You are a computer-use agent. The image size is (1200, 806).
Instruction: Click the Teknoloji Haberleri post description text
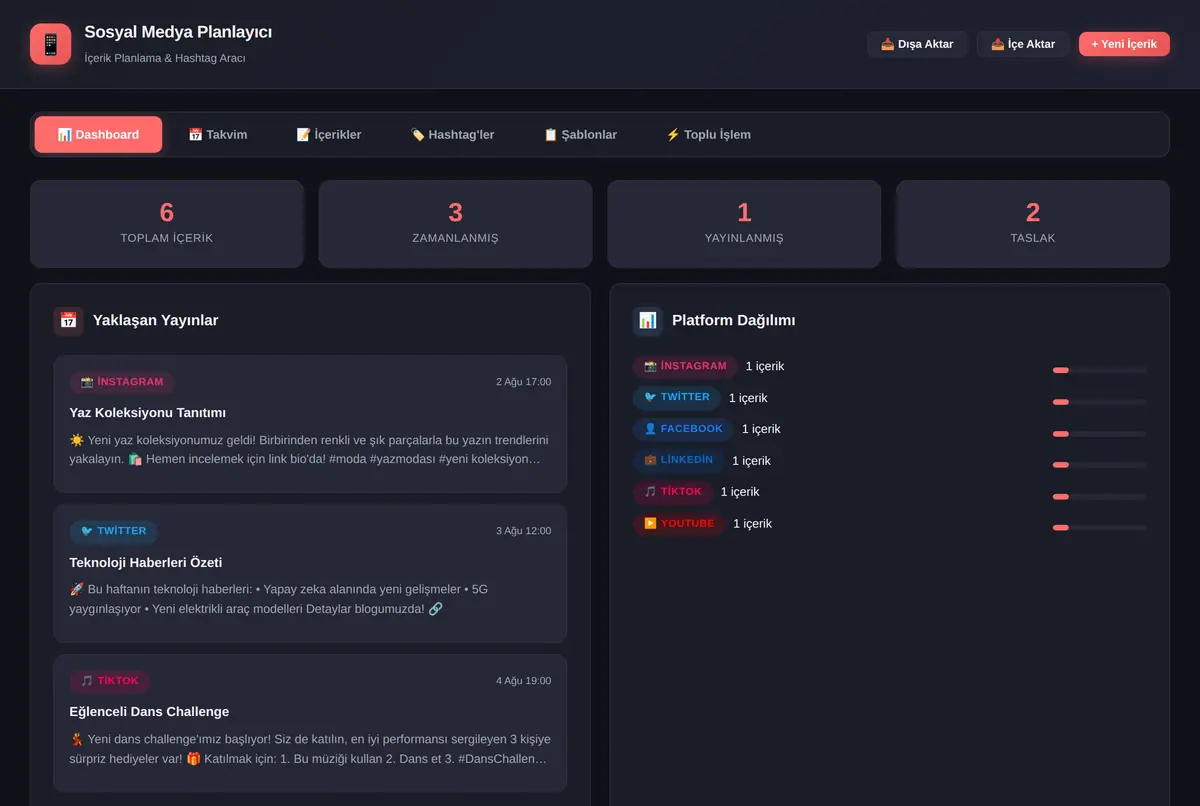pos(310,599)
